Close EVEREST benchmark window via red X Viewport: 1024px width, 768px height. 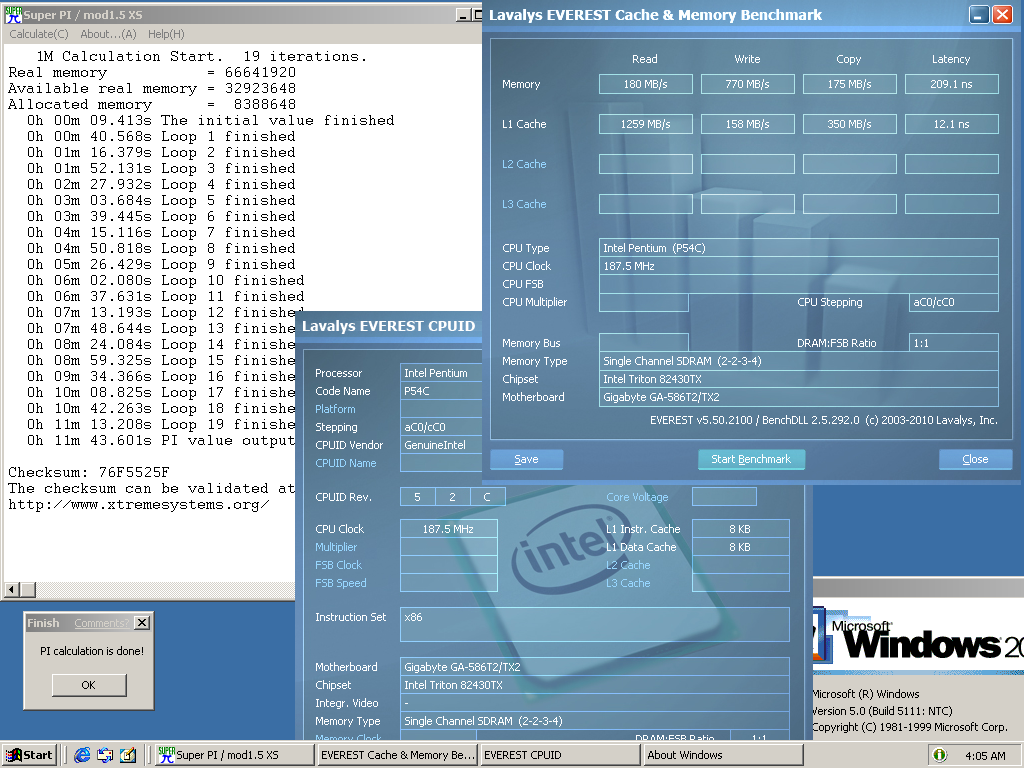(x=1002, y=14)
